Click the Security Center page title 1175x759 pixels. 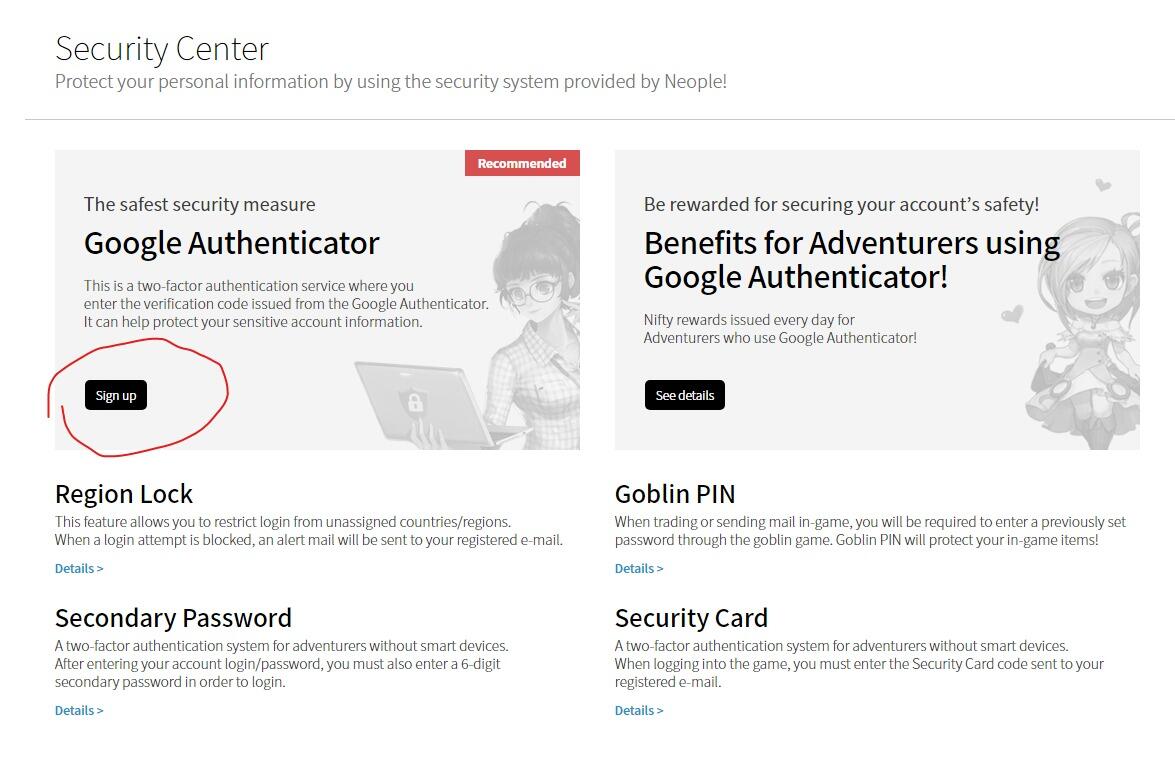click(x=162, y=49)
